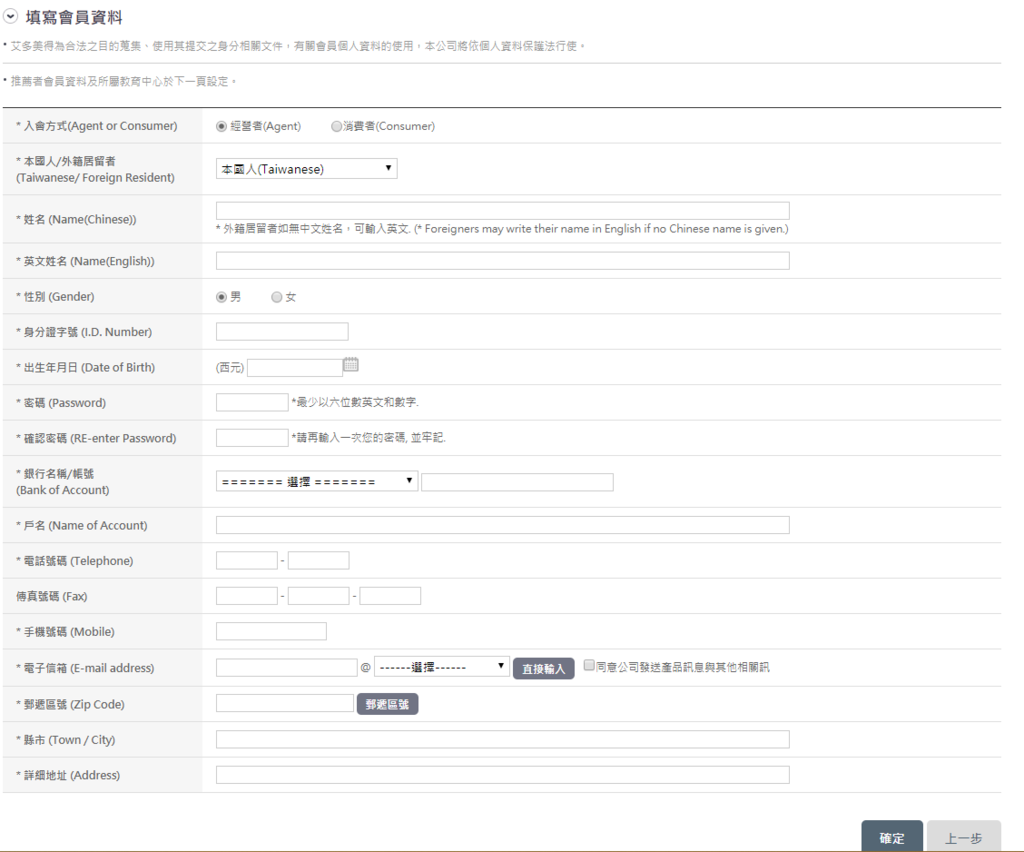Focus the middle Fax number field
Image resolution: width=1024 pixels, height=852 pixels.
[319, 596]
